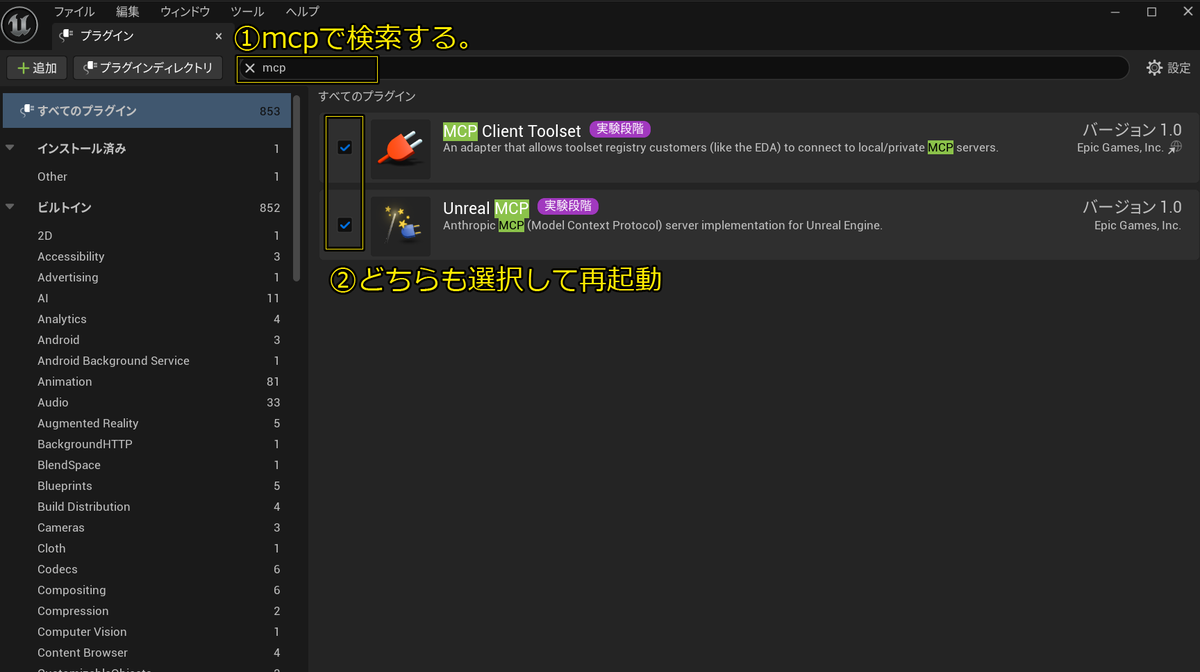Open the ファイル menu
Screen dimensions: 1200x672
pyautogui.click(x=74, y=11)
